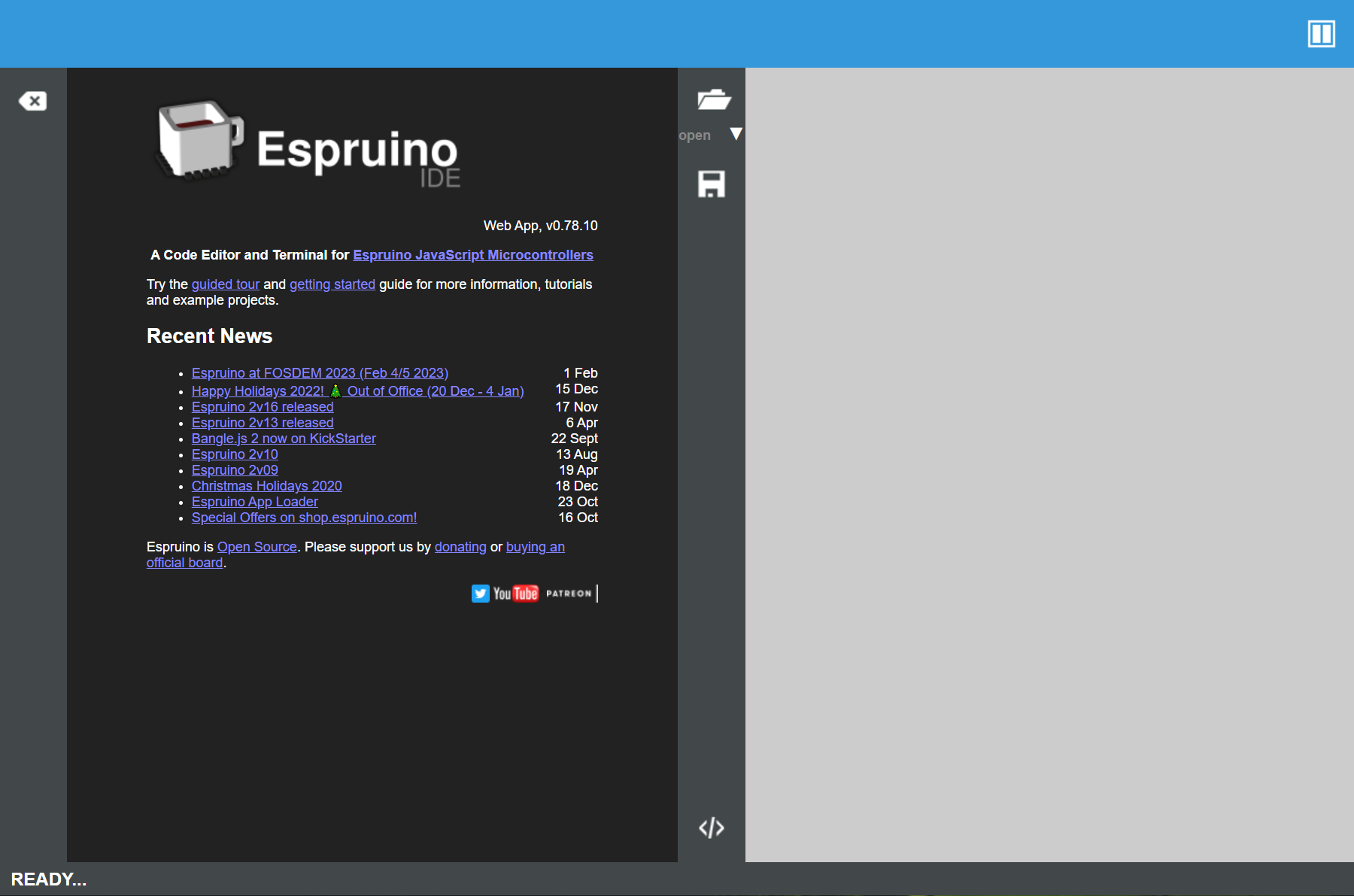Image resolution: width=1354 pixels, height=896 pixels.
Task: Open Espruino App Loader link
Action: pyautogui.click(x=255, y=502)
